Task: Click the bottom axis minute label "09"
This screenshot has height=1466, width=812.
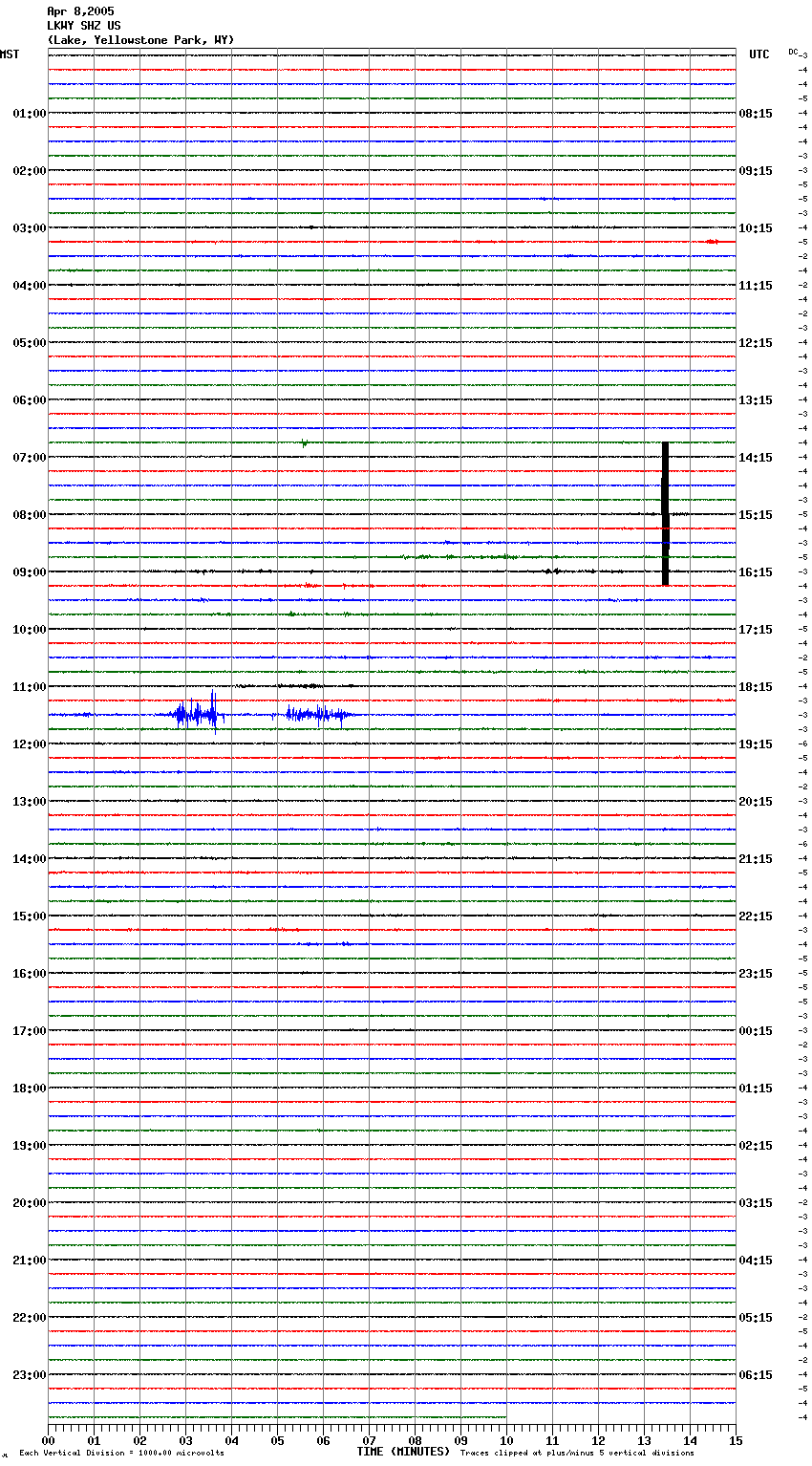Action: click(460, 1440)
